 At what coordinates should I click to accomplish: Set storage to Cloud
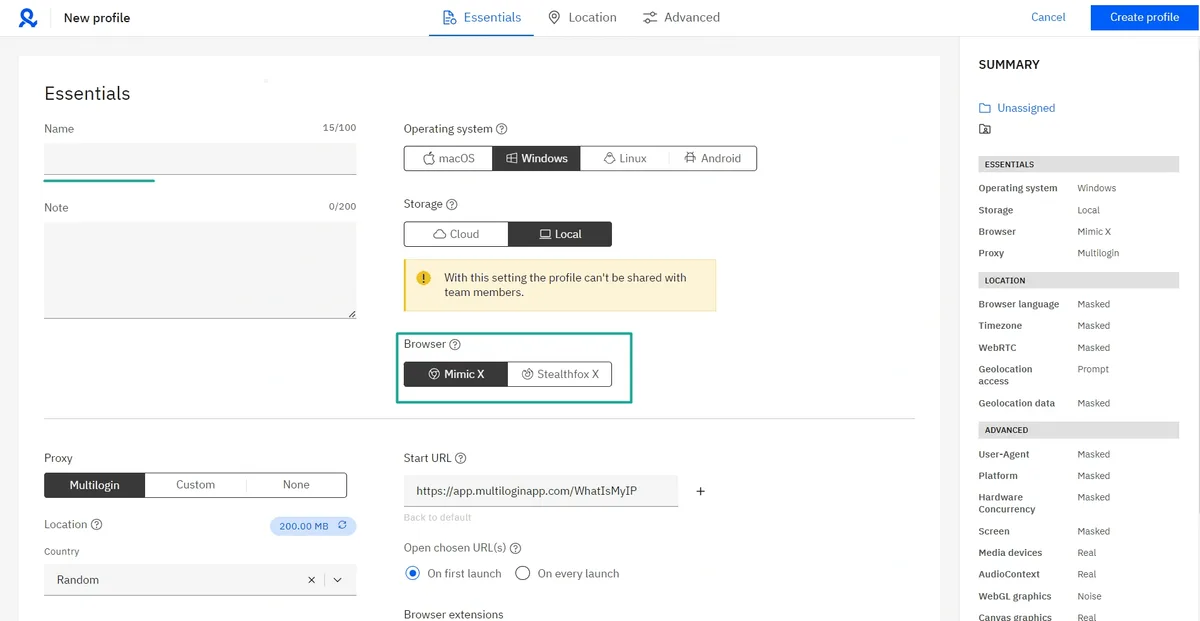(x=456, y=234)
